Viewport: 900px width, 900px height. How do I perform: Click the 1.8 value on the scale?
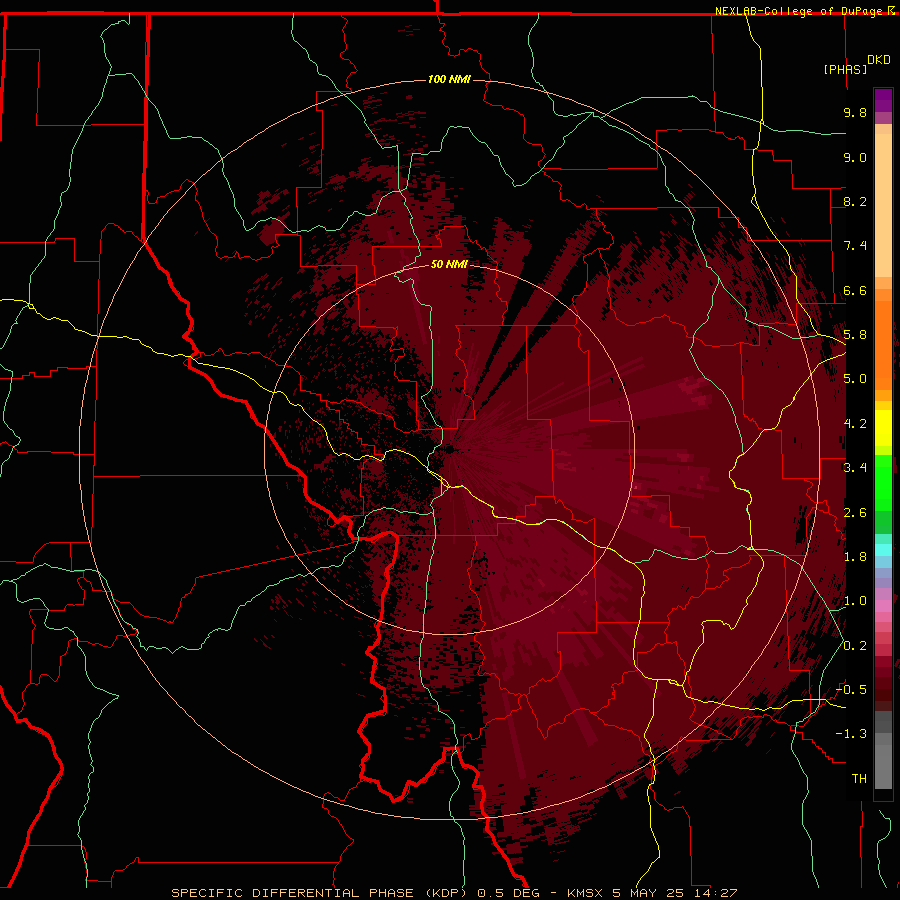[x=855, y=557]
